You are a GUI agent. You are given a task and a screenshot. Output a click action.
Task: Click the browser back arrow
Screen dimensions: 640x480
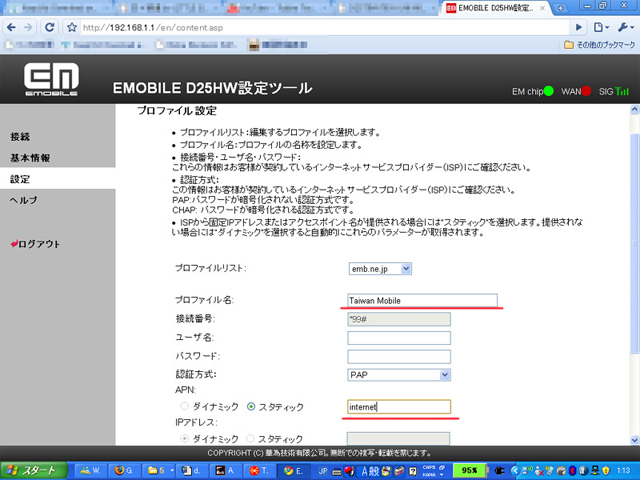11,27
